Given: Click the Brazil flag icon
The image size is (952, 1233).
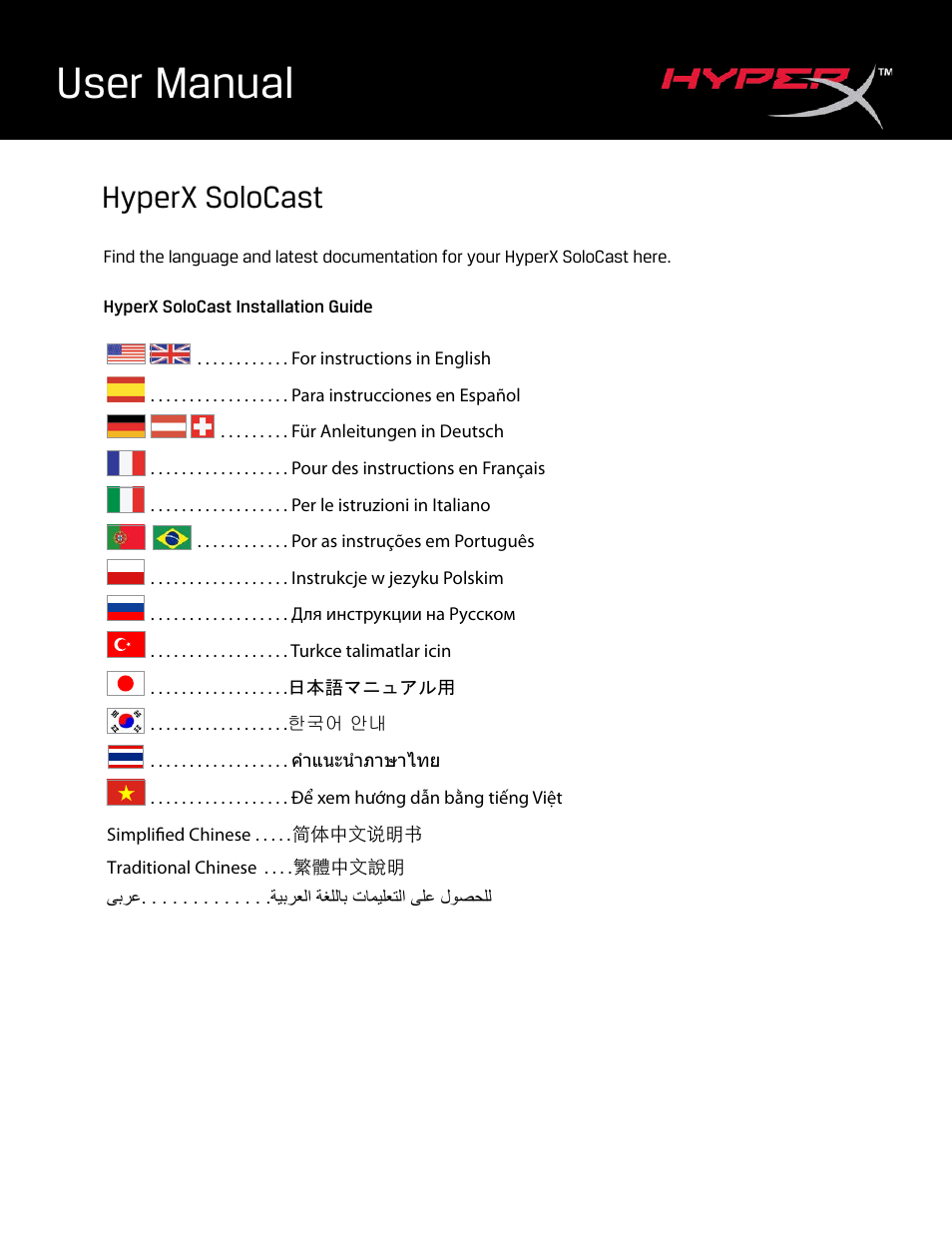Looking at the screenshot, I should pos(172,538).
